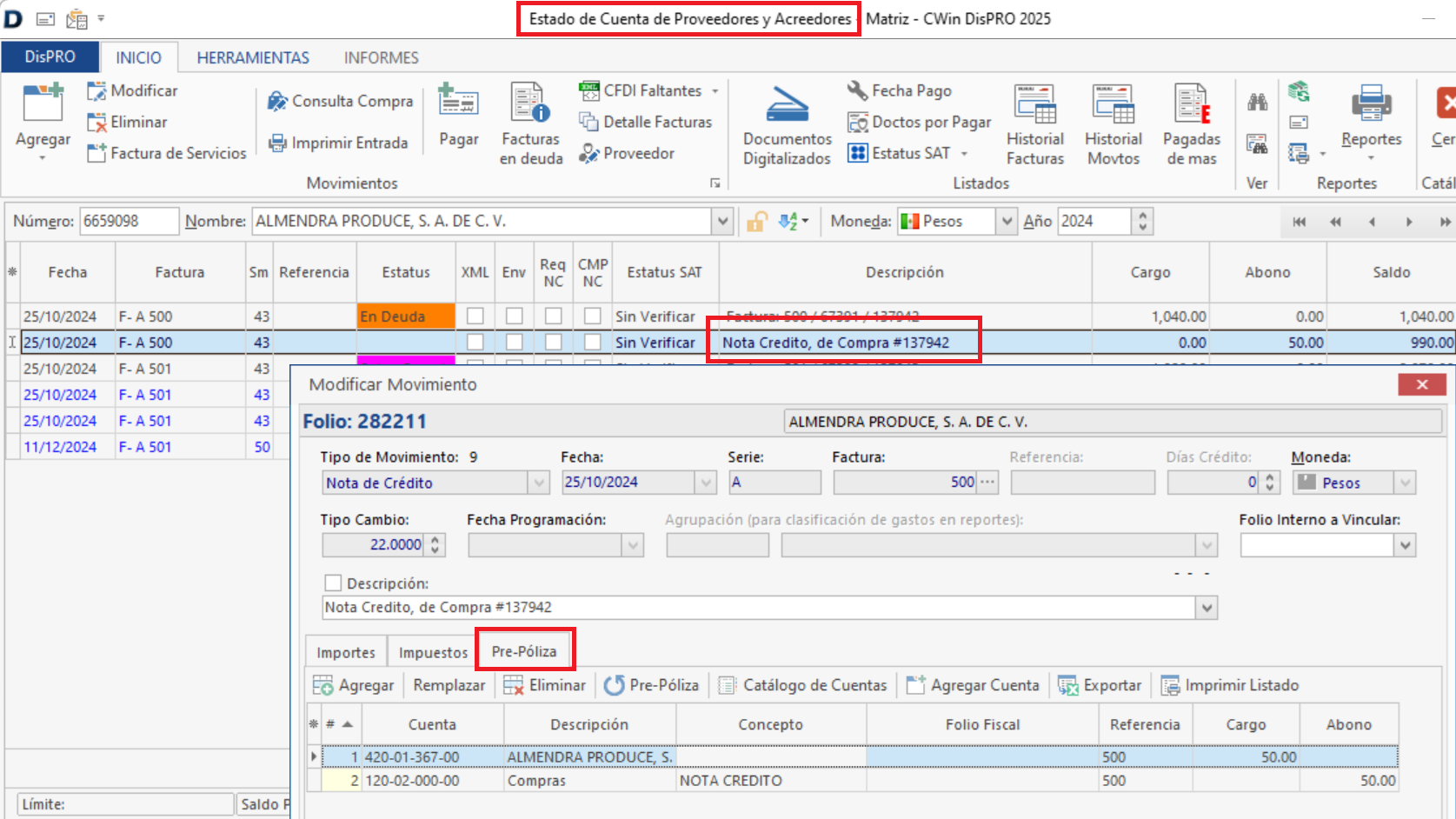
Task: Expand CFDI Faltantes dropdown arrow
Action: tap(715, 91)
